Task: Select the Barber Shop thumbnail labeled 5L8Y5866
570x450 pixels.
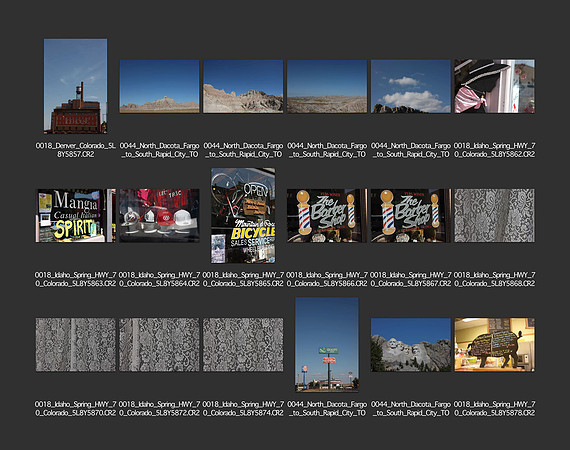Action: [327, 216]
